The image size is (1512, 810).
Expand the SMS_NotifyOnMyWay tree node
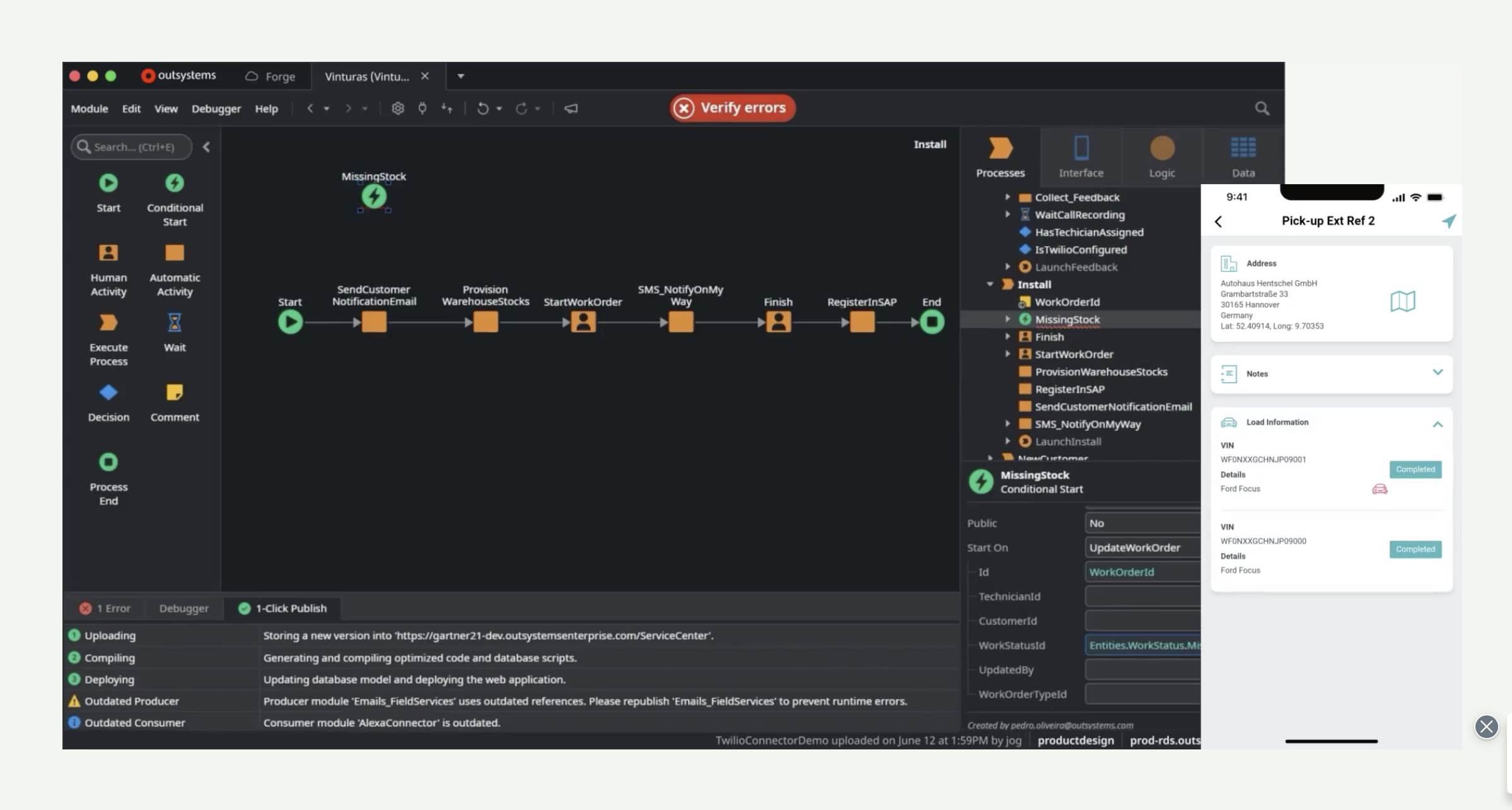[x=1008, y=424]
